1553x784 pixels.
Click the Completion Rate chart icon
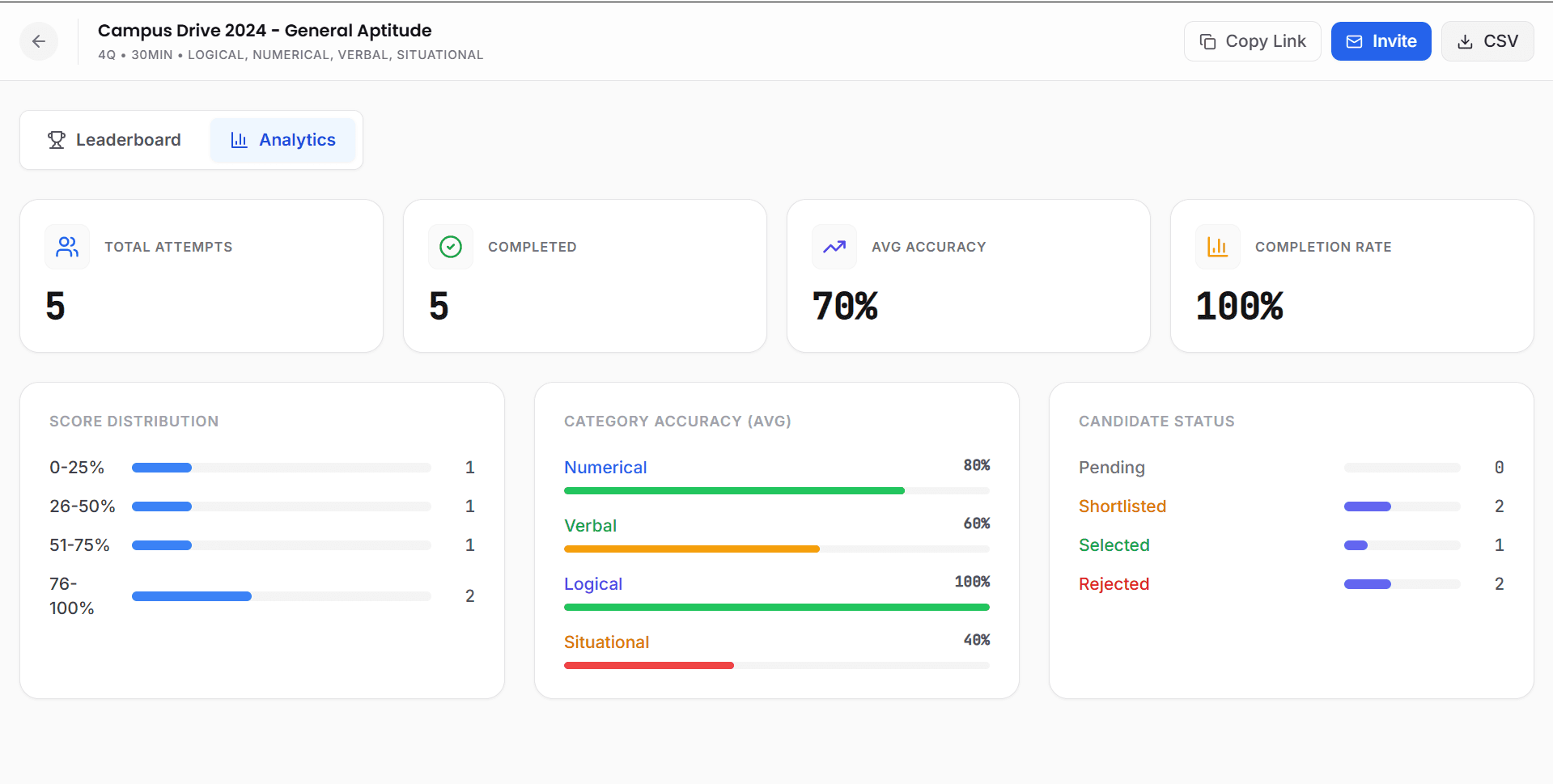pyautogui.click(x=1218, y=247)
